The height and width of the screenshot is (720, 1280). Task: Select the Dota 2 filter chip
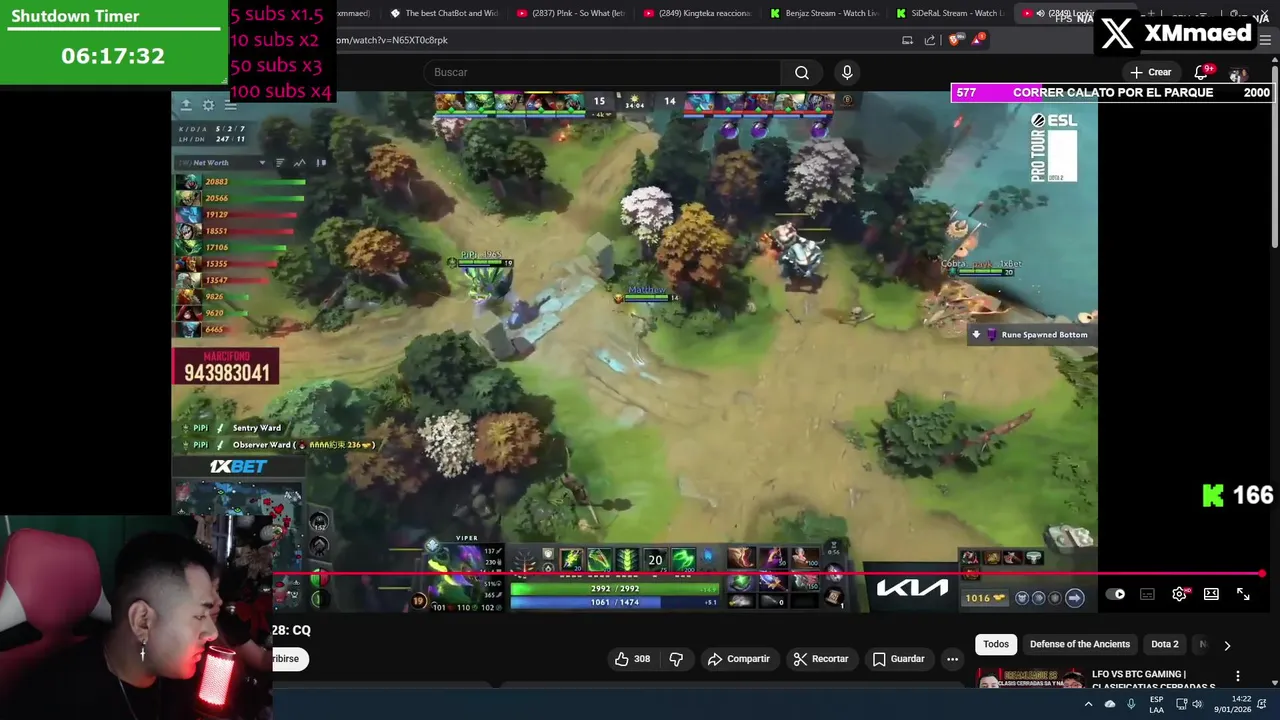(x=1164, y=644)
